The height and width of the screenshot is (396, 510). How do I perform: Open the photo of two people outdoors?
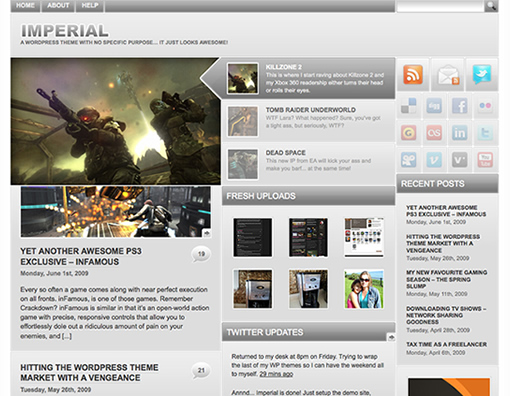[x=364, y=289]
